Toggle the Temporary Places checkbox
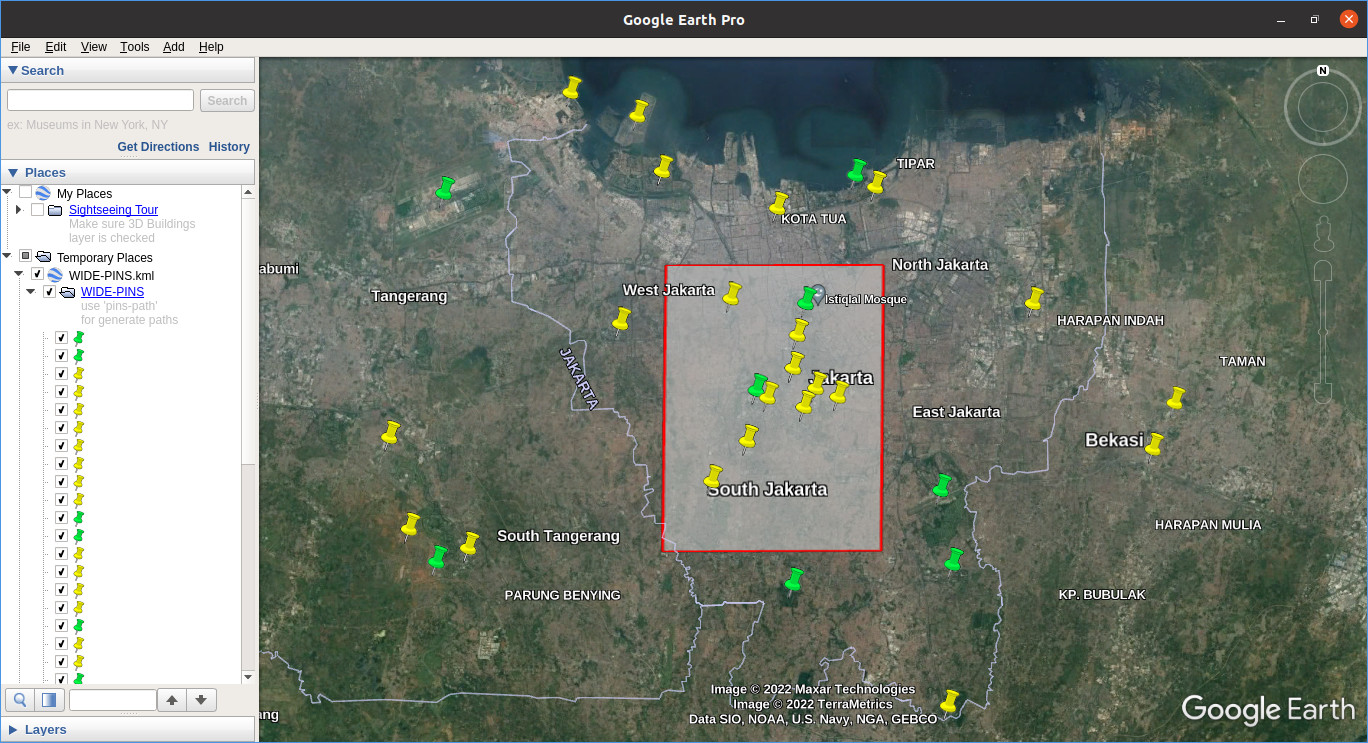The height and width of the screenshot is (743, 1368). tap(25, 257)
